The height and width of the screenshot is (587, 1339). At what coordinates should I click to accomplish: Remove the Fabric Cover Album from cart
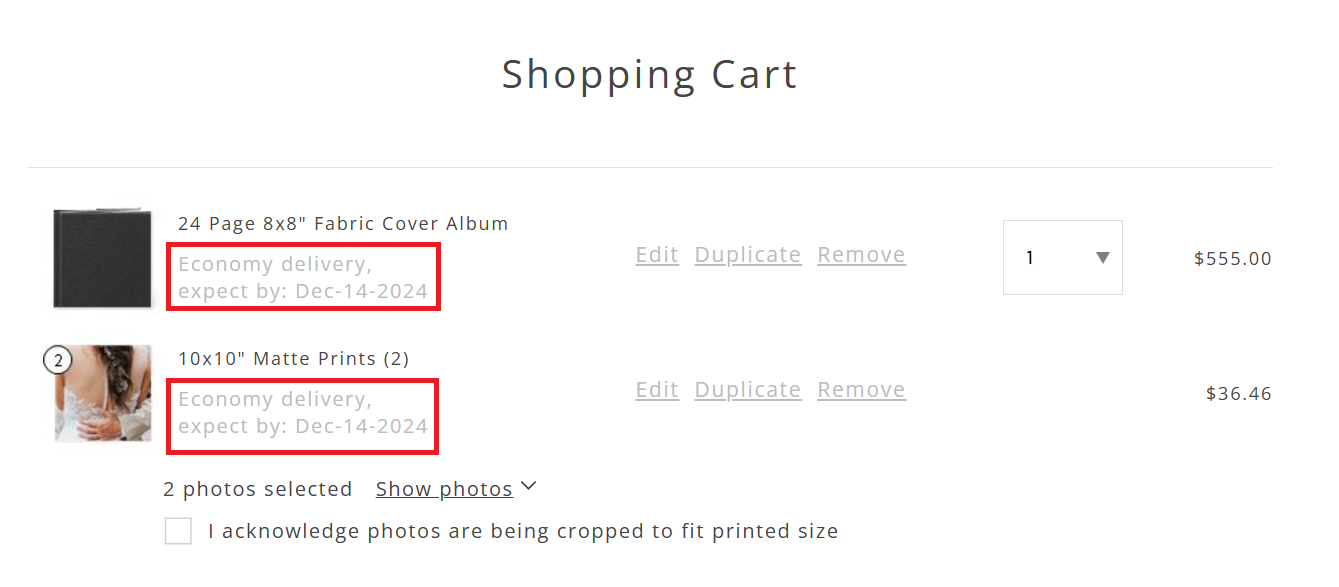coord(861,255)
